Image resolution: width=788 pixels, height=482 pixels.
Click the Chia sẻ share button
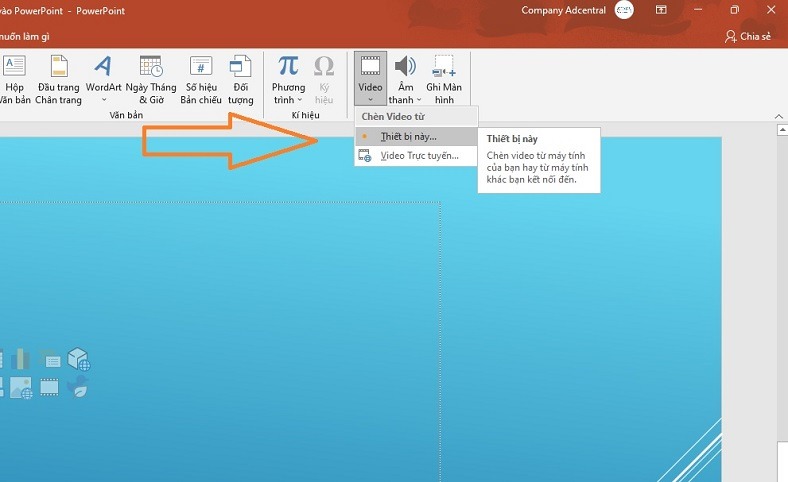pos(748,36)
